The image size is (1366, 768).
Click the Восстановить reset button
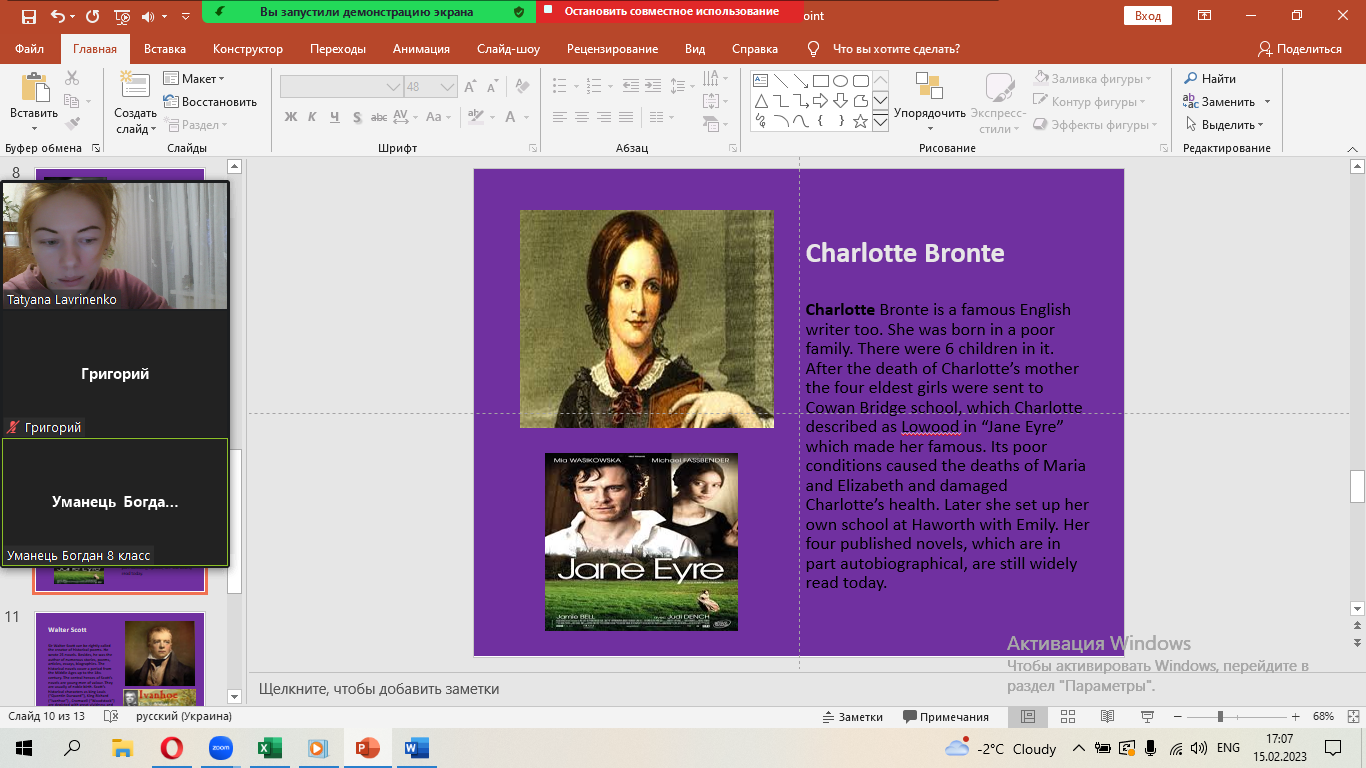pos(211,102)
